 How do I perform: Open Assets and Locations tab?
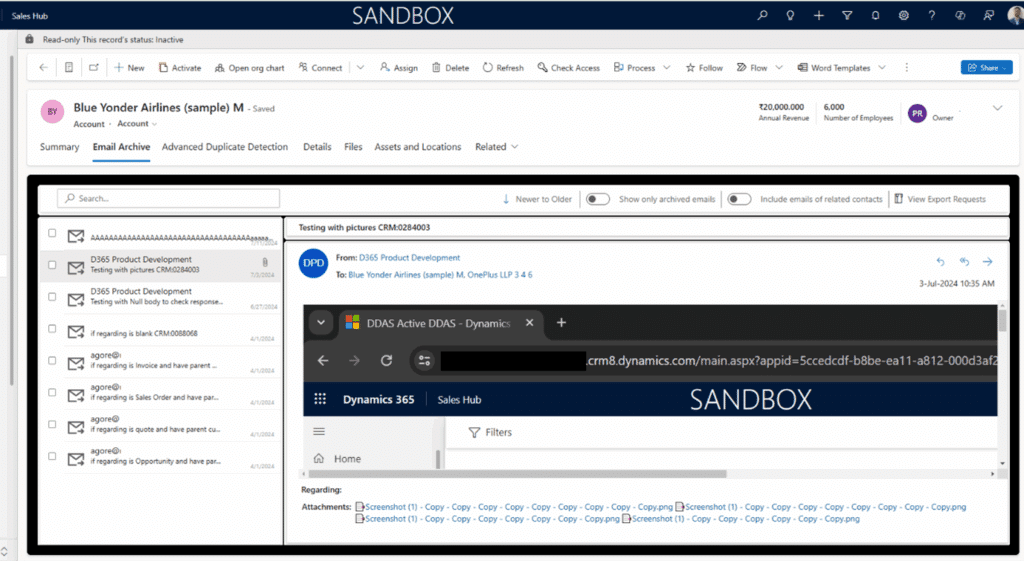[417, 147]
